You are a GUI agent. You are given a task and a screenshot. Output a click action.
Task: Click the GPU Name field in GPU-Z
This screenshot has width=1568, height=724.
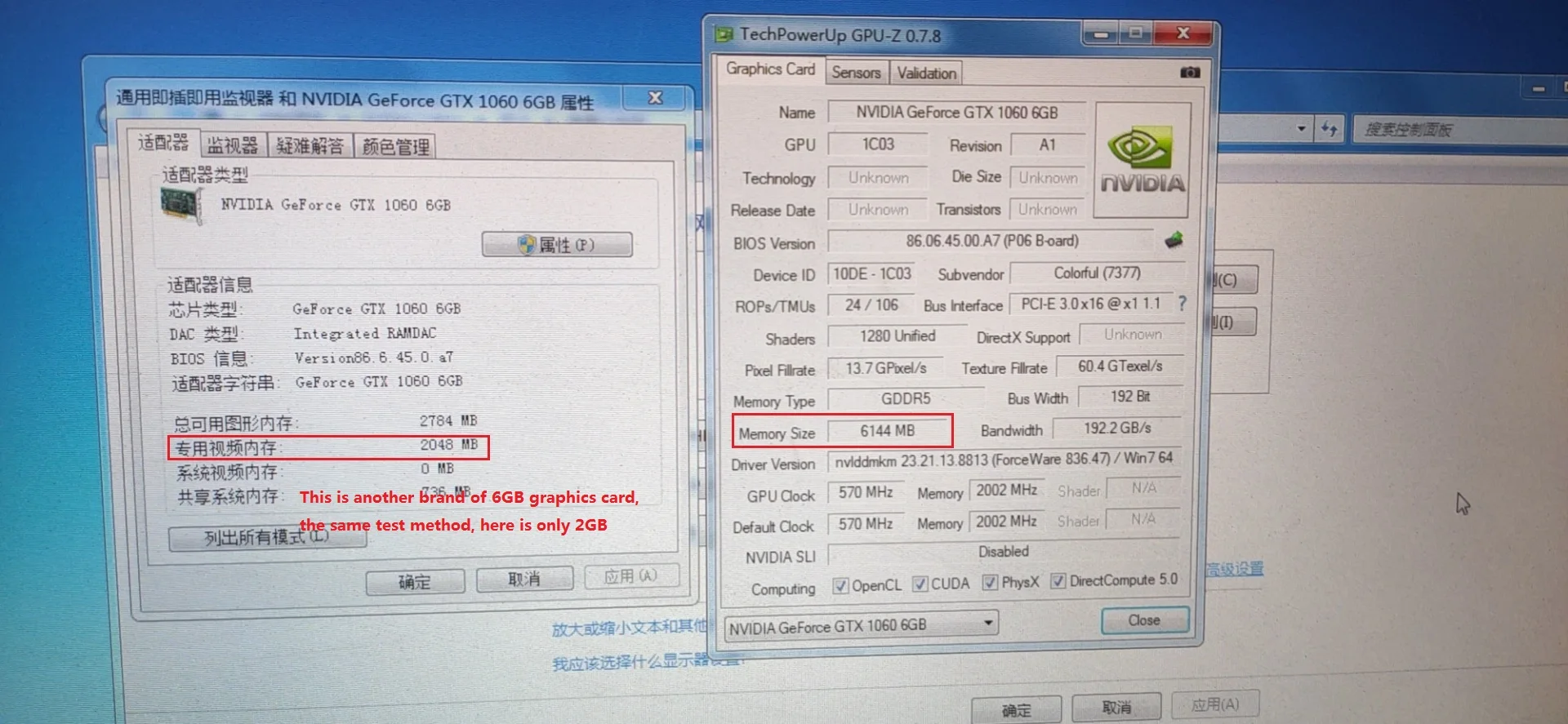click(x=956, y=113)
